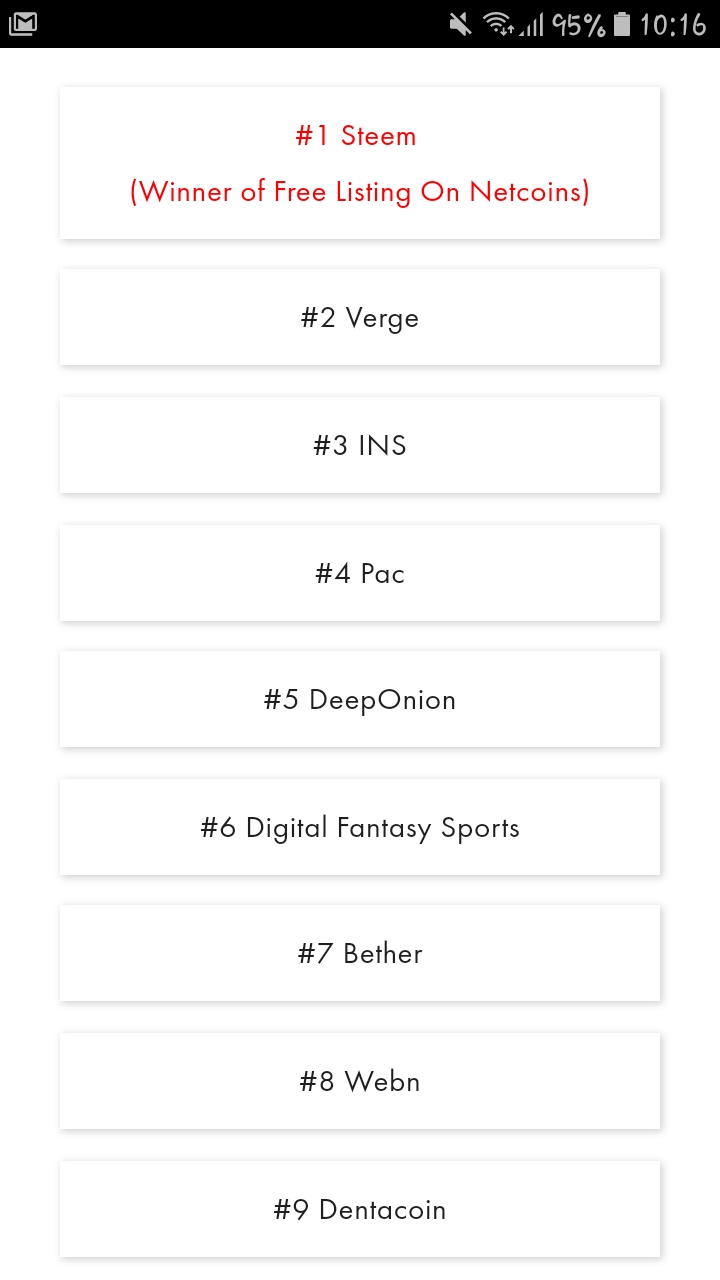The image size is (720, 1280).
Task: Select the #1 Steem winner card
Action: 360,163
